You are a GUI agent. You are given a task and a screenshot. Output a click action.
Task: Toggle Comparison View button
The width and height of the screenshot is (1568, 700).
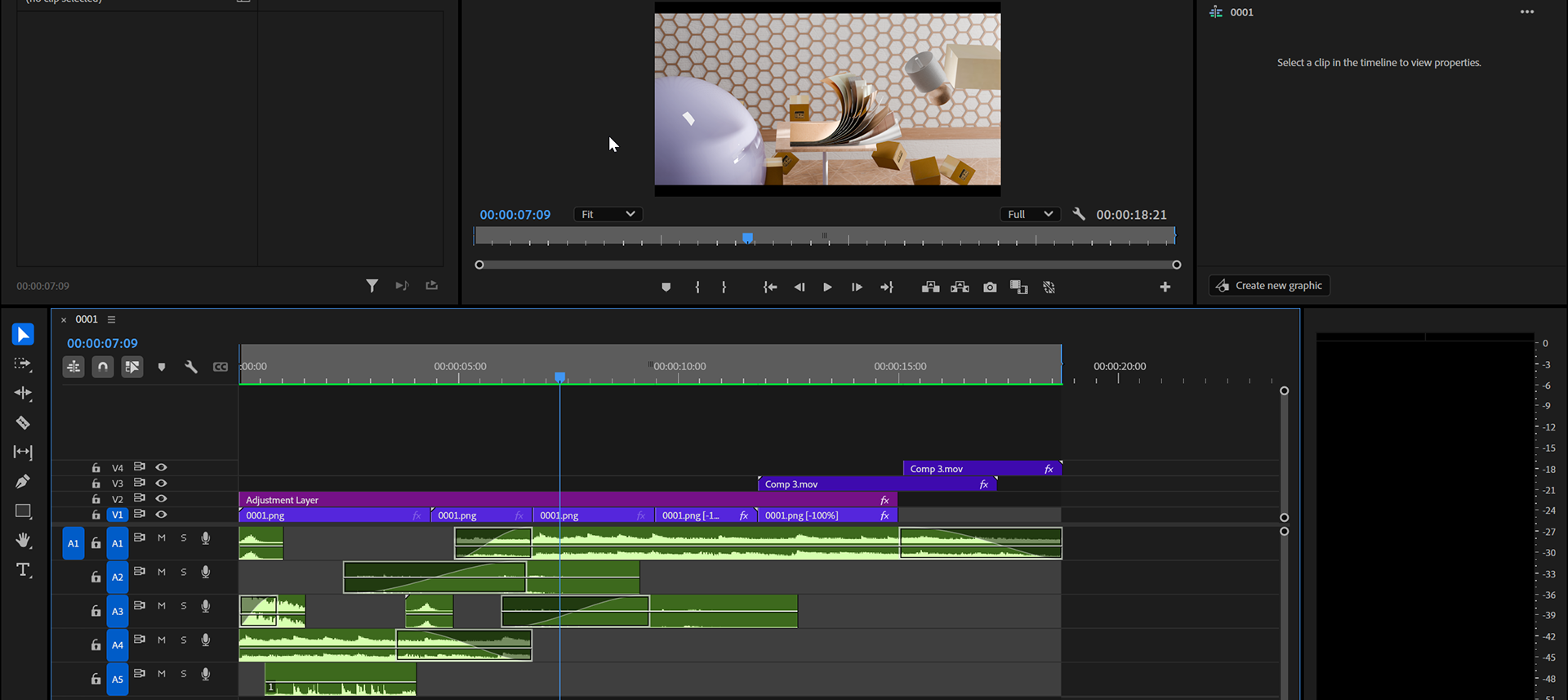click(1019, 287)
